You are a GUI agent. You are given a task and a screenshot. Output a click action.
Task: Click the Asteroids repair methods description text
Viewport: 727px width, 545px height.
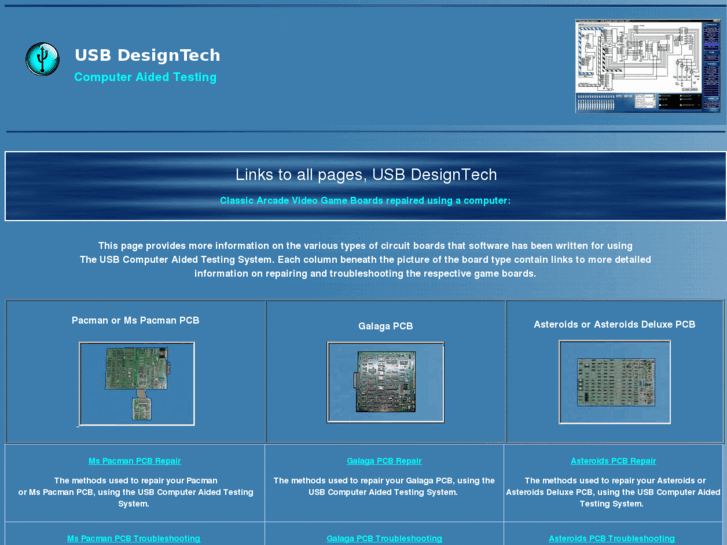tap(613, 492)
